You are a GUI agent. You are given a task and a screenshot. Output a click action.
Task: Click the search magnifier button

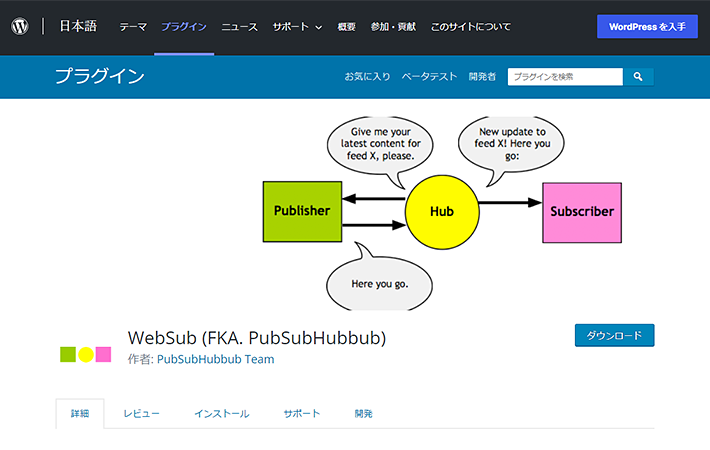coord(638,77)
